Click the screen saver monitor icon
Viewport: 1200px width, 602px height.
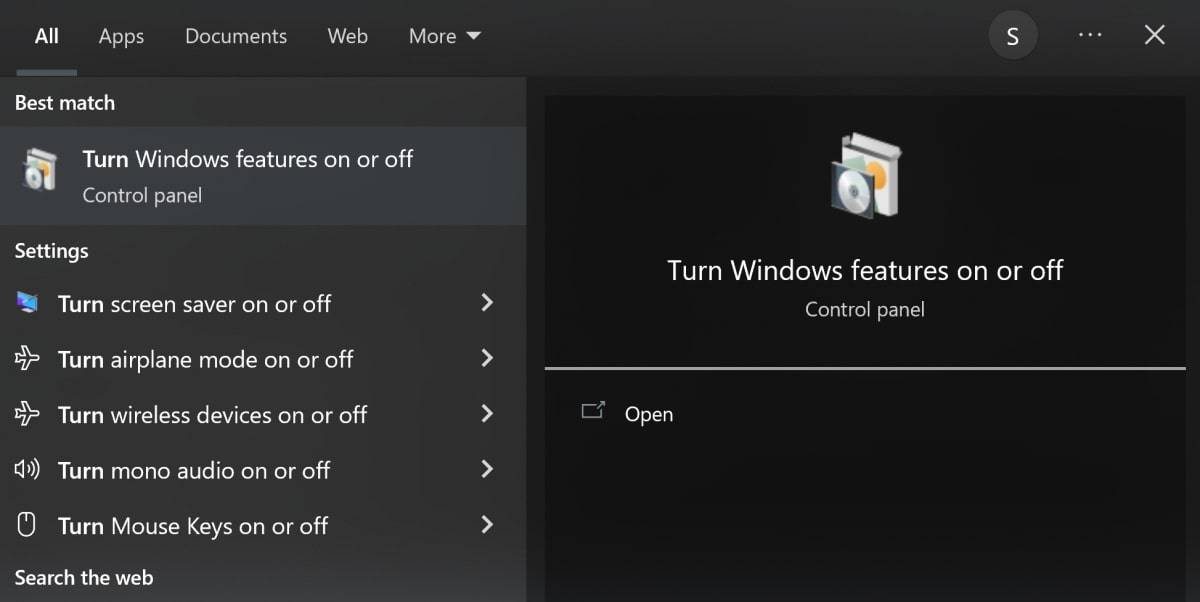tap(27, 303)
